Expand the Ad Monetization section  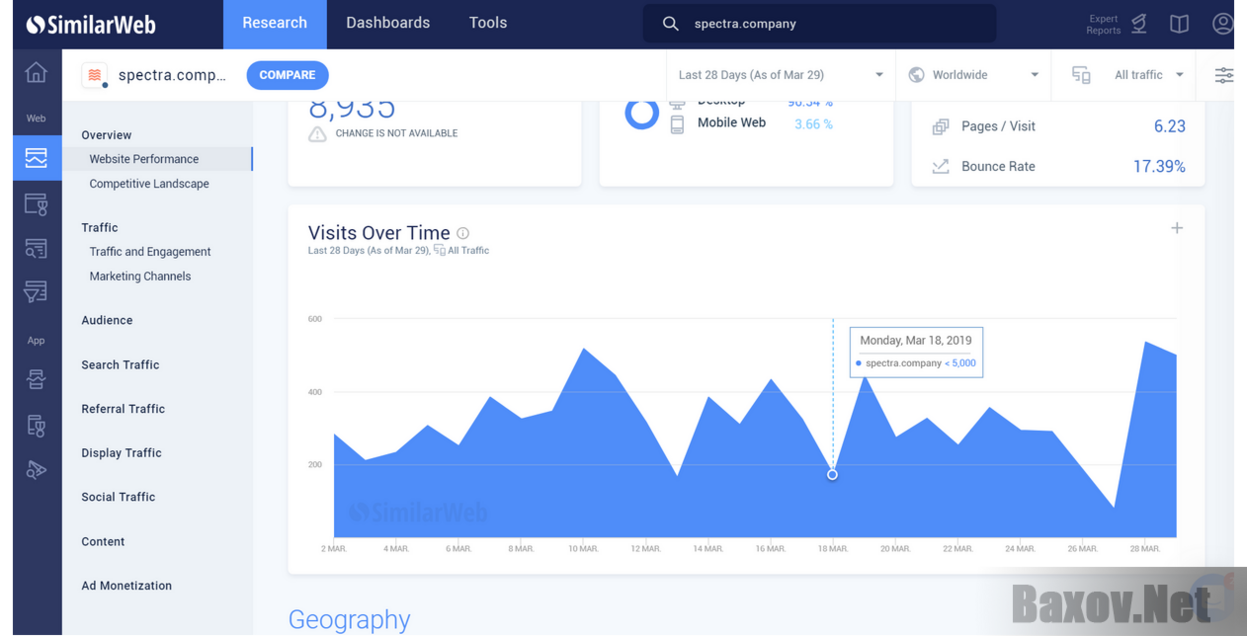click(x=127, y=586)
